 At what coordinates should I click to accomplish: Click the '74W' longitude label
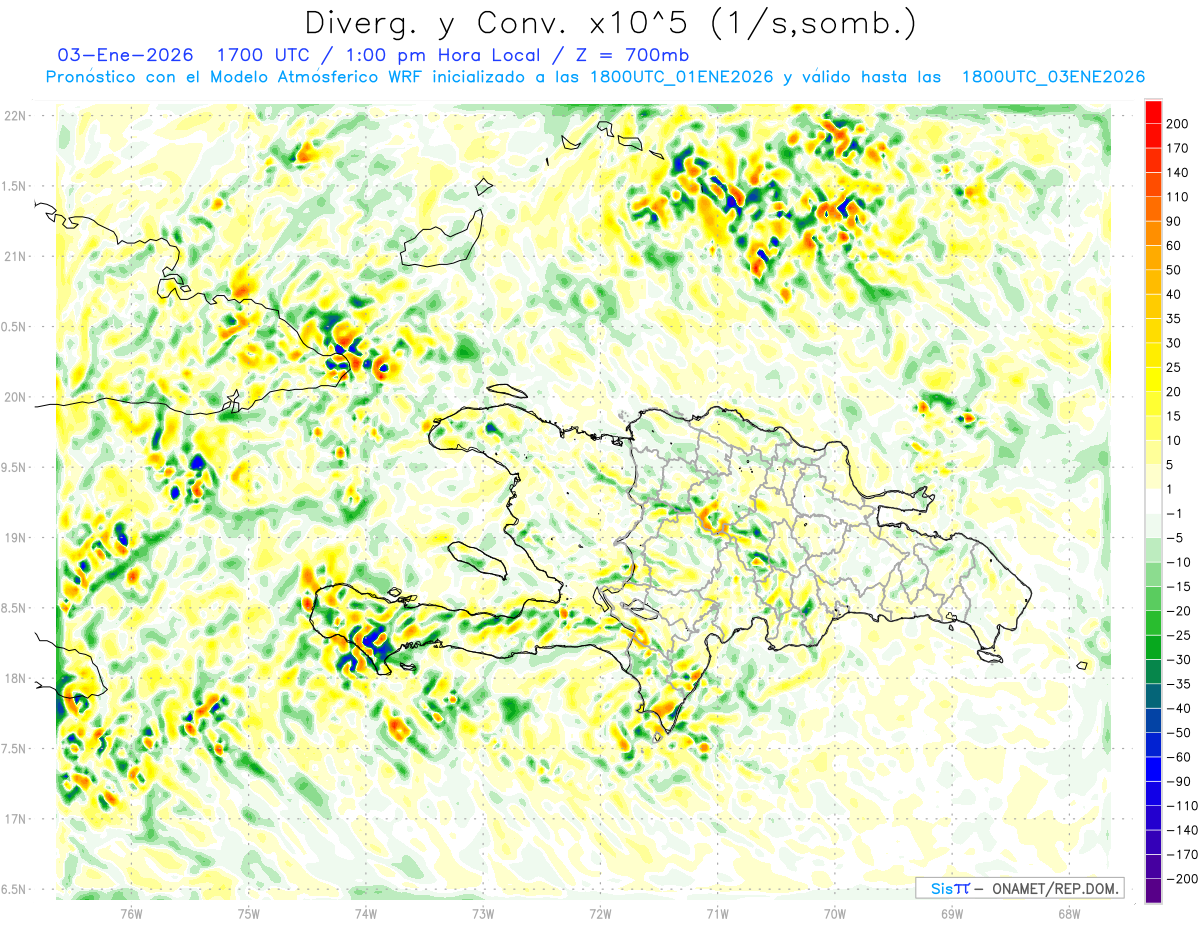coord(366,913)
